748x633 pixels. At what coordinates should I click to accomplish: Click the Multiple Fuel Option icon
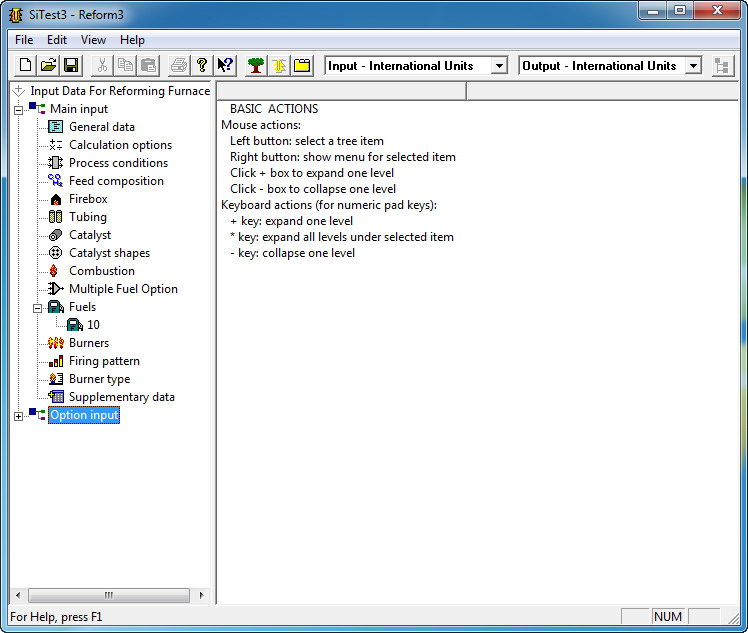pos(55,289)
